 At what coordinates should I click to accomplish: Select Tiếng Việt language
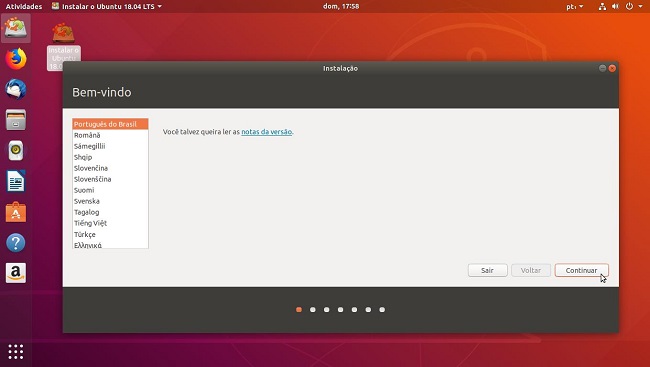pos(110,223)
